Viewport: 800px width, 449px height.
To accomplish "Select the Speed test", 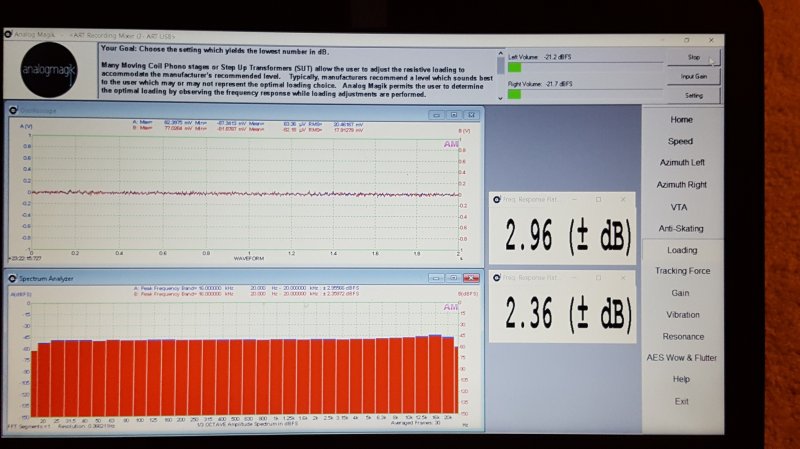I will (x=680, y=141).
